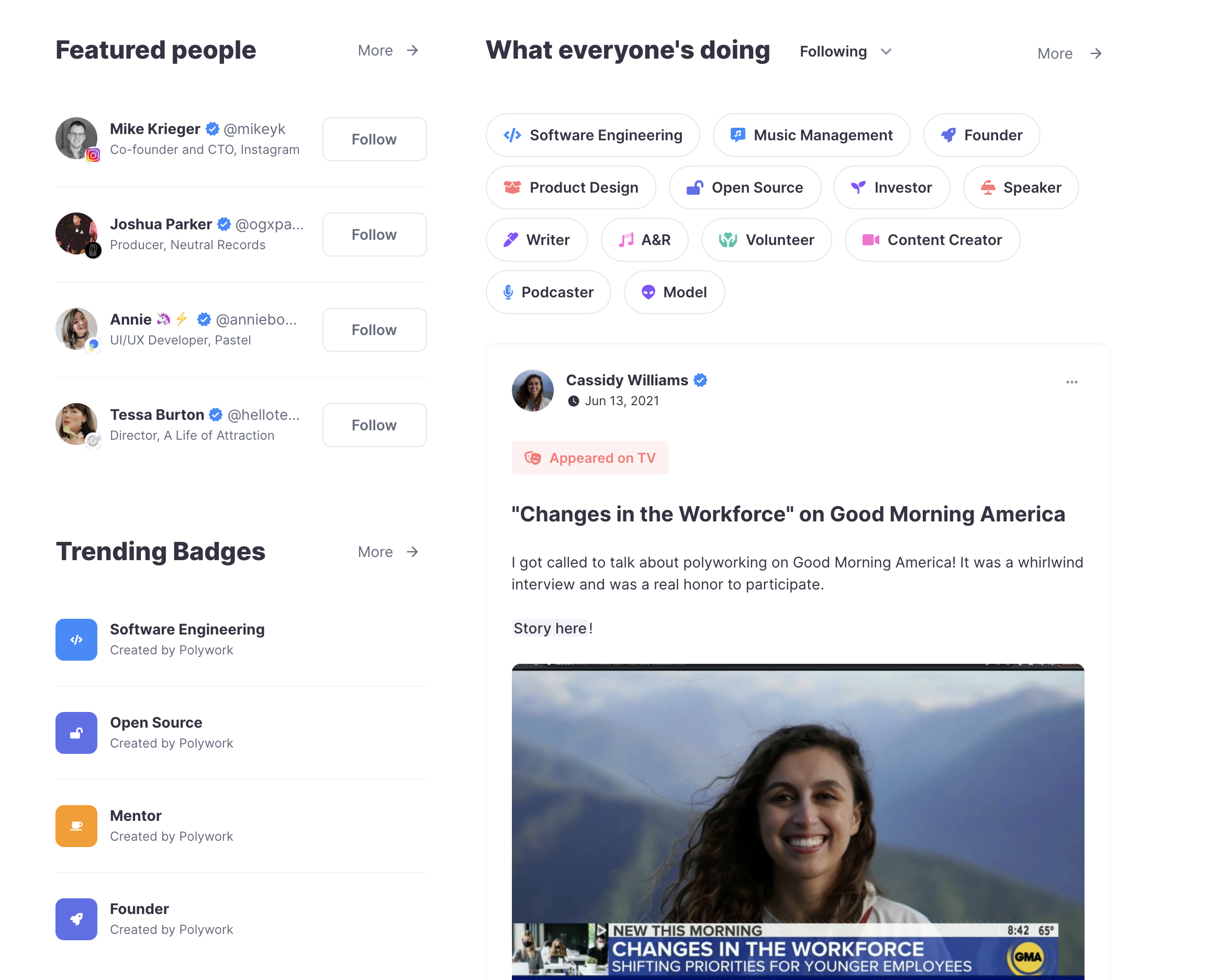Select the Product Design tag
The width and height of the screenshot is (1207, 980).
(x=571, y=187)
